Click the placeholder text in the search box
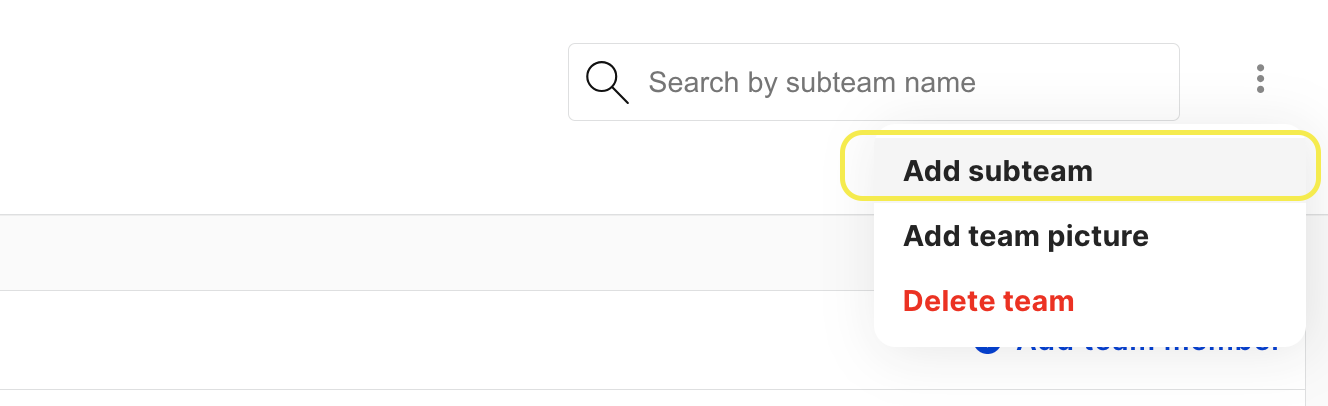The width and height of the screenshot is (1328, 406). coord(812,82)
